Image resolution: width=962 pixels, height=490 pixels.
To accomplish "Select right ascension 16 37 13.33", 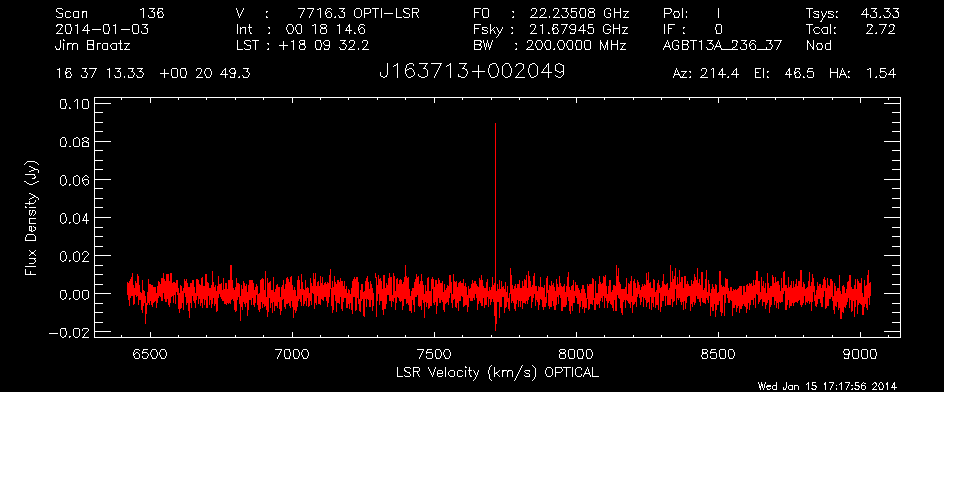I will pos(100,74).
